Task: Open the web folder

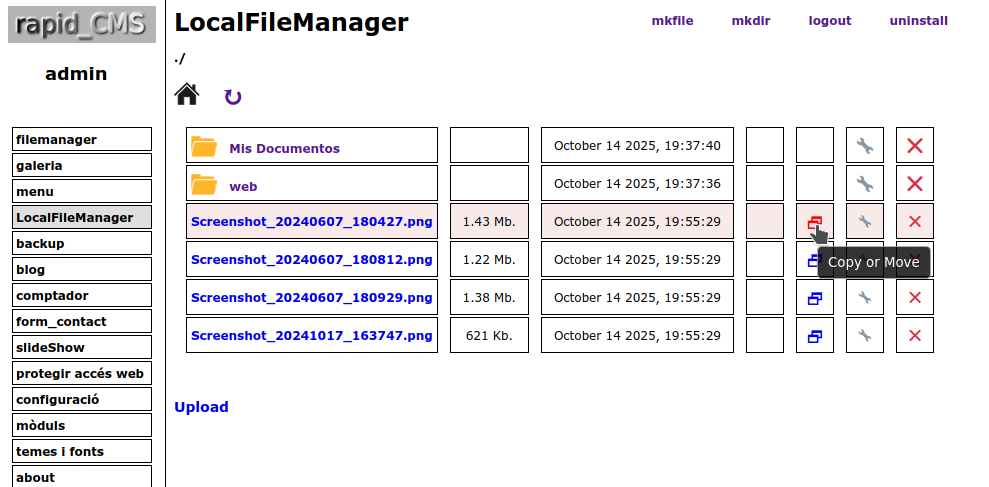Action: click(243, 187)
